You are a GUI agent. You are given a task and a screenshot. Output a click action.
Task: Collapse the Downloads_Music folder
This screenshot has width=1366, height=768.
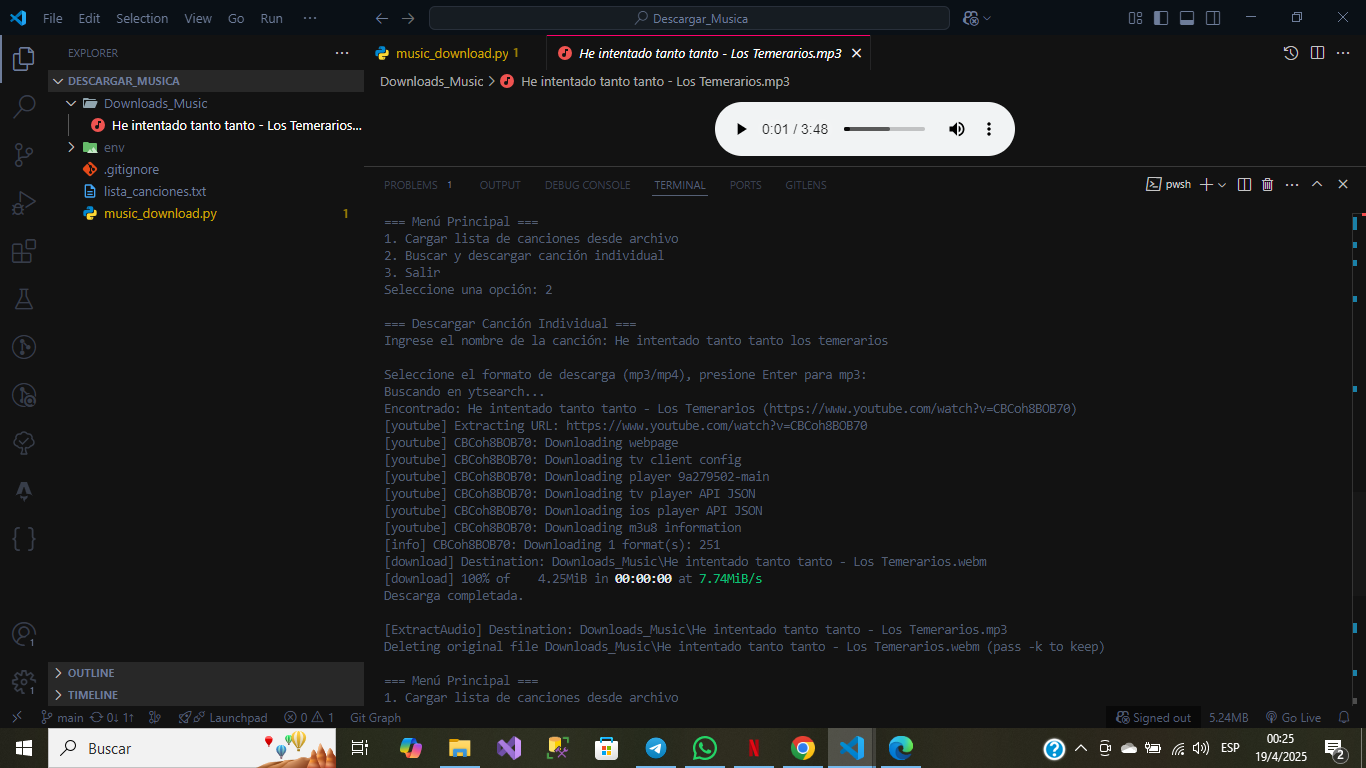coord(71,104)
